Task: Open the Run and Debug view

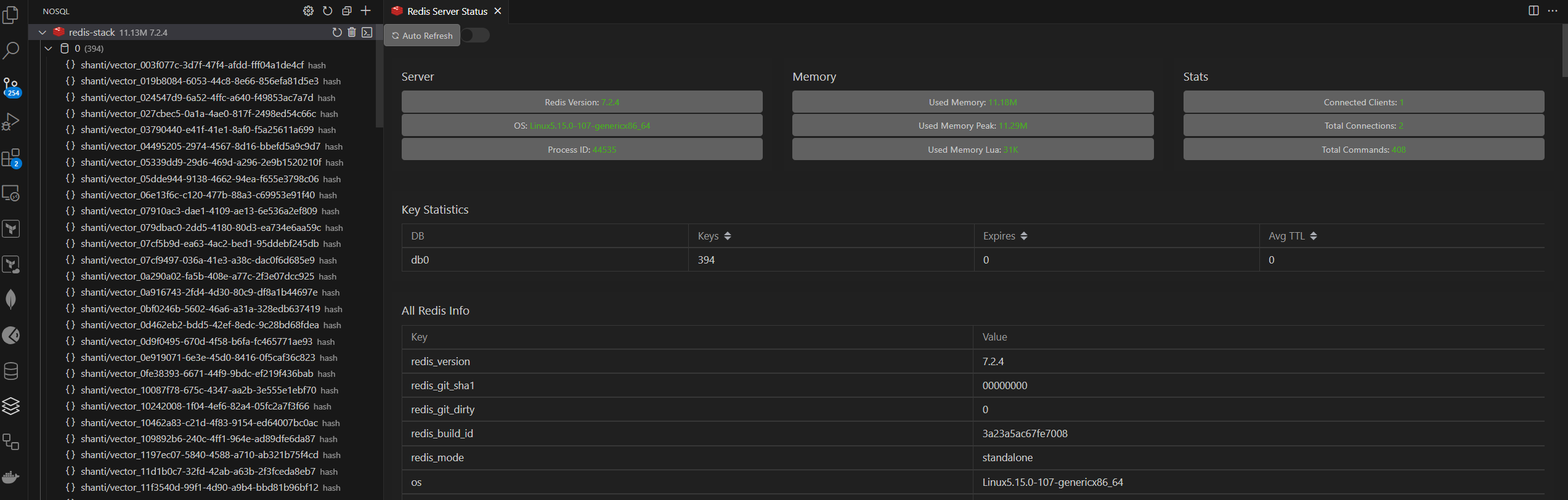Action: [x=11, y=122]
